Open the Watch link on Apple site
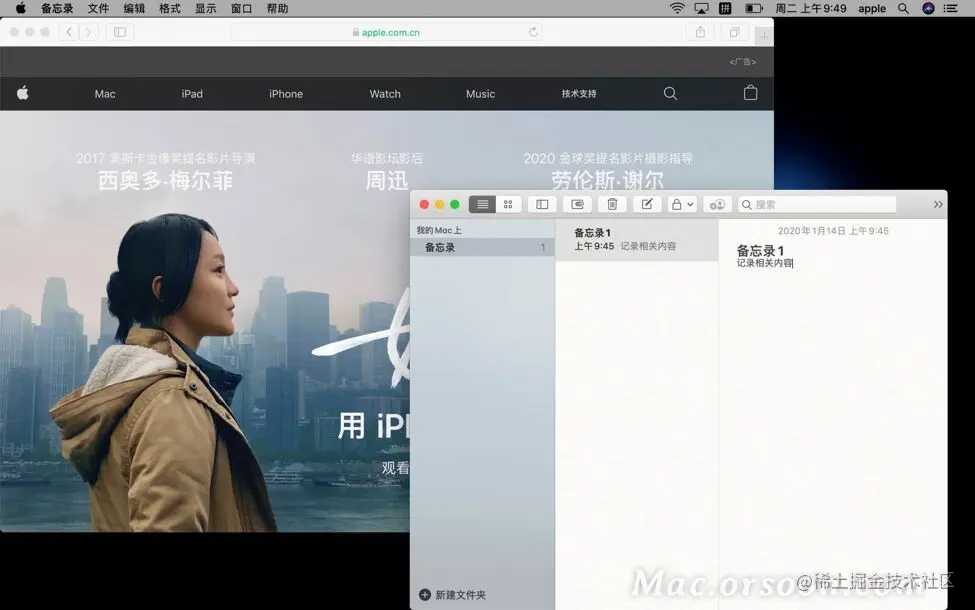 pyautogui.click(x=385, y=94)
